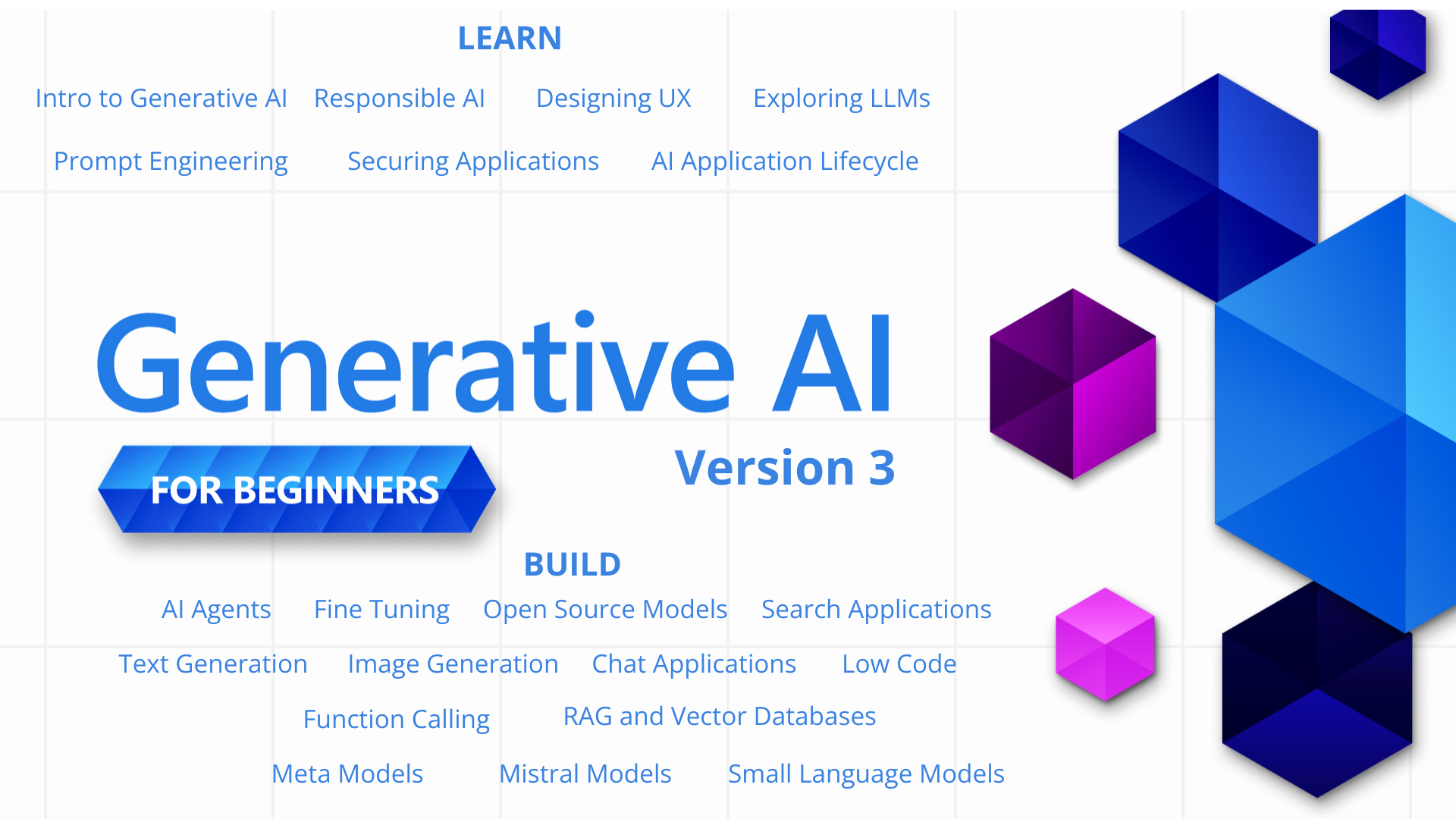This screenshot has width=1456, height=819.
Task: Toggle Small Language Models section
Action: [x=866, y=772]
